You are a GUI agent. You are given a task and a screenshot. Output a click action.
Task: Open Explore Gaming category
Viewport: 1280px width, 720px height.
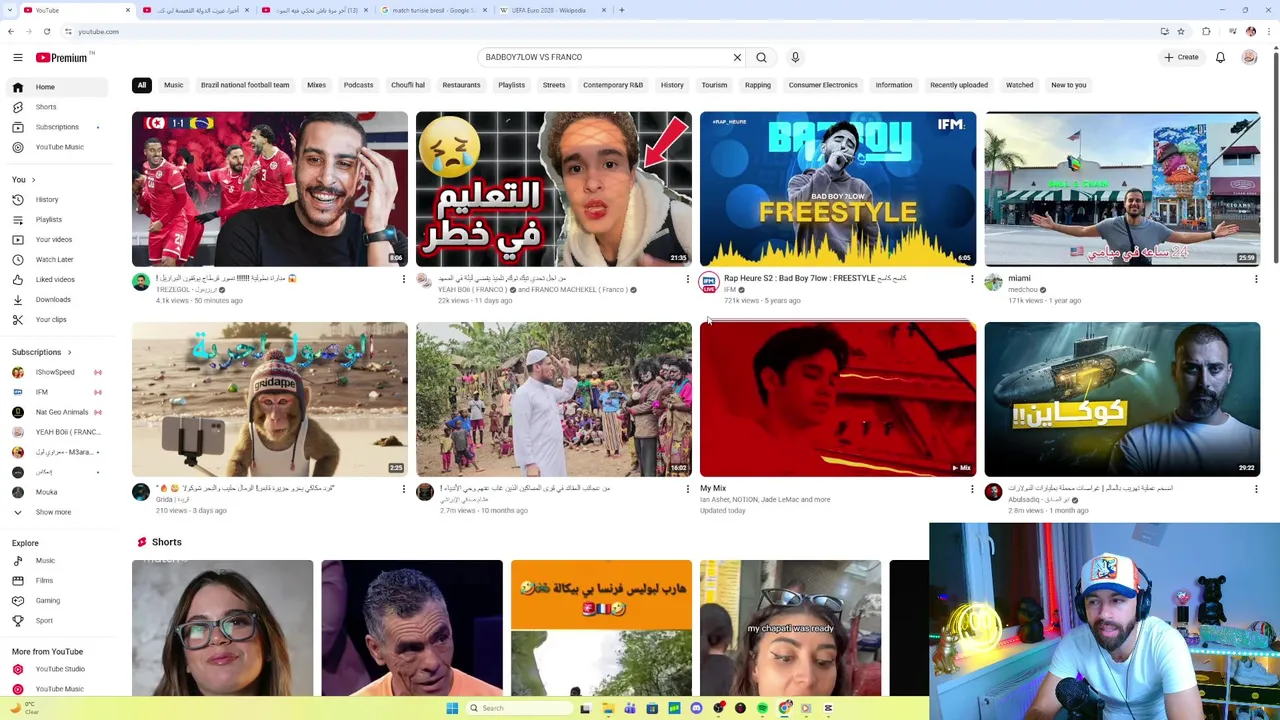click(55, 601)
